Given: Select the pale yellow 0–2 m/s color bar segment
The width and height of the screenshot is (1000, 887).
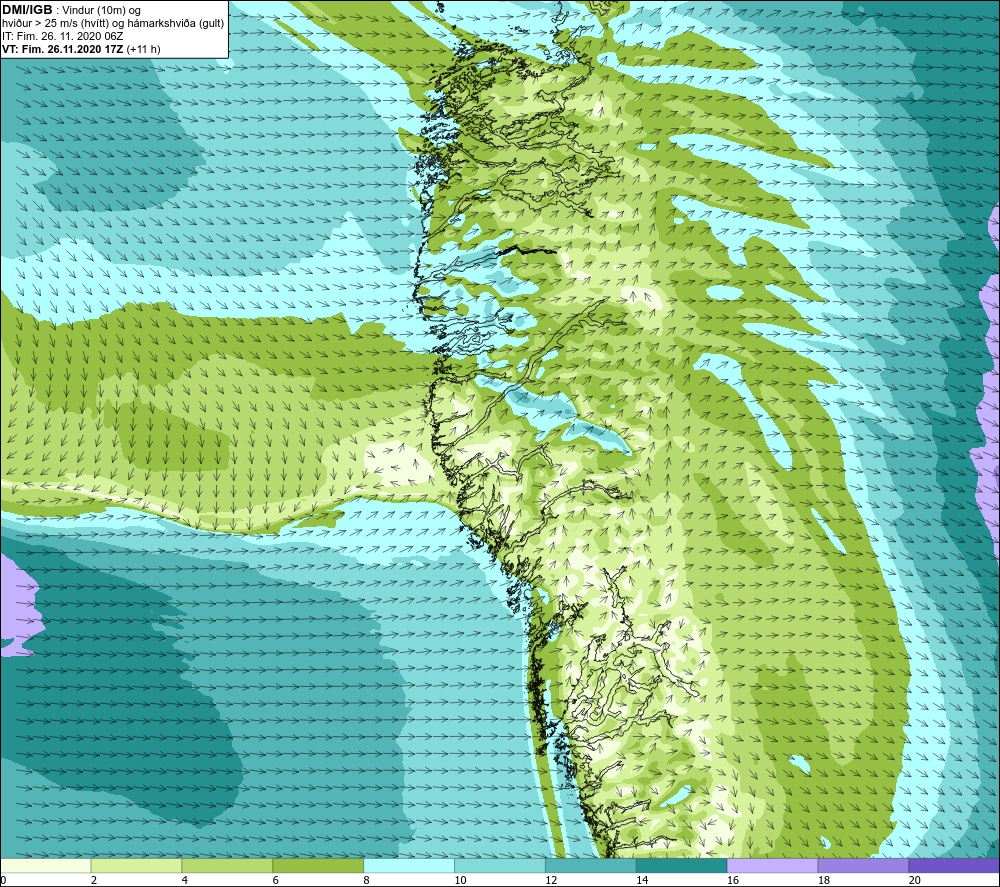Looking at the screenshot, I should click(45, 865).
